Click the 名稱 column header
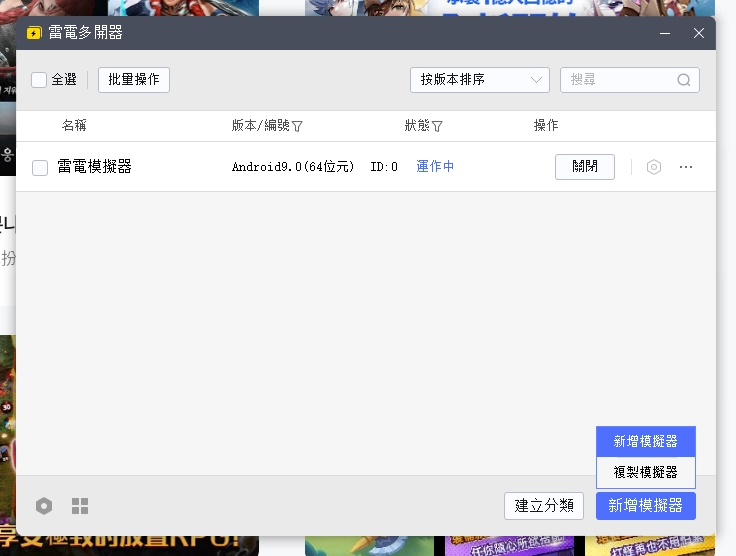 click(x=74, y=125)
